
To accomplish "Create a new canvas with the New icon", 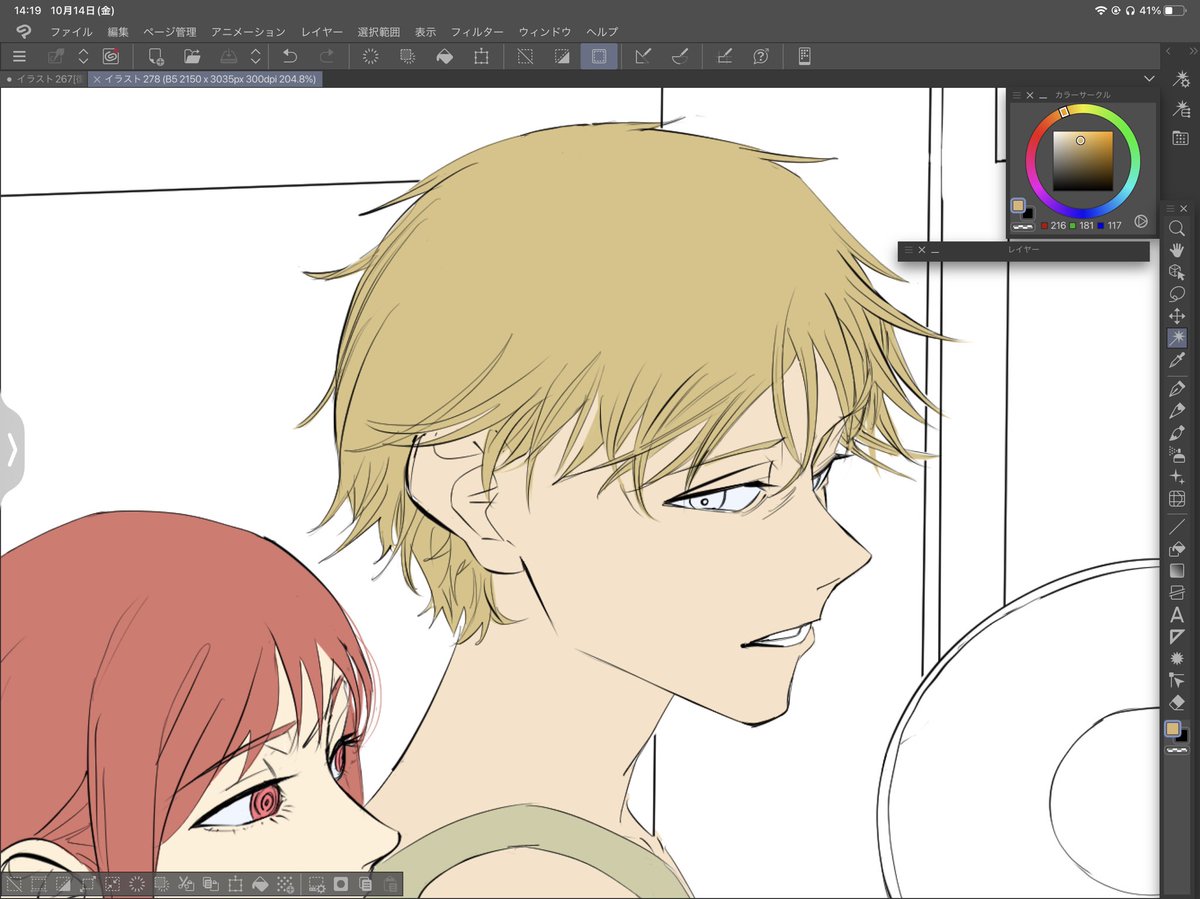I will (x=155, y=57).
